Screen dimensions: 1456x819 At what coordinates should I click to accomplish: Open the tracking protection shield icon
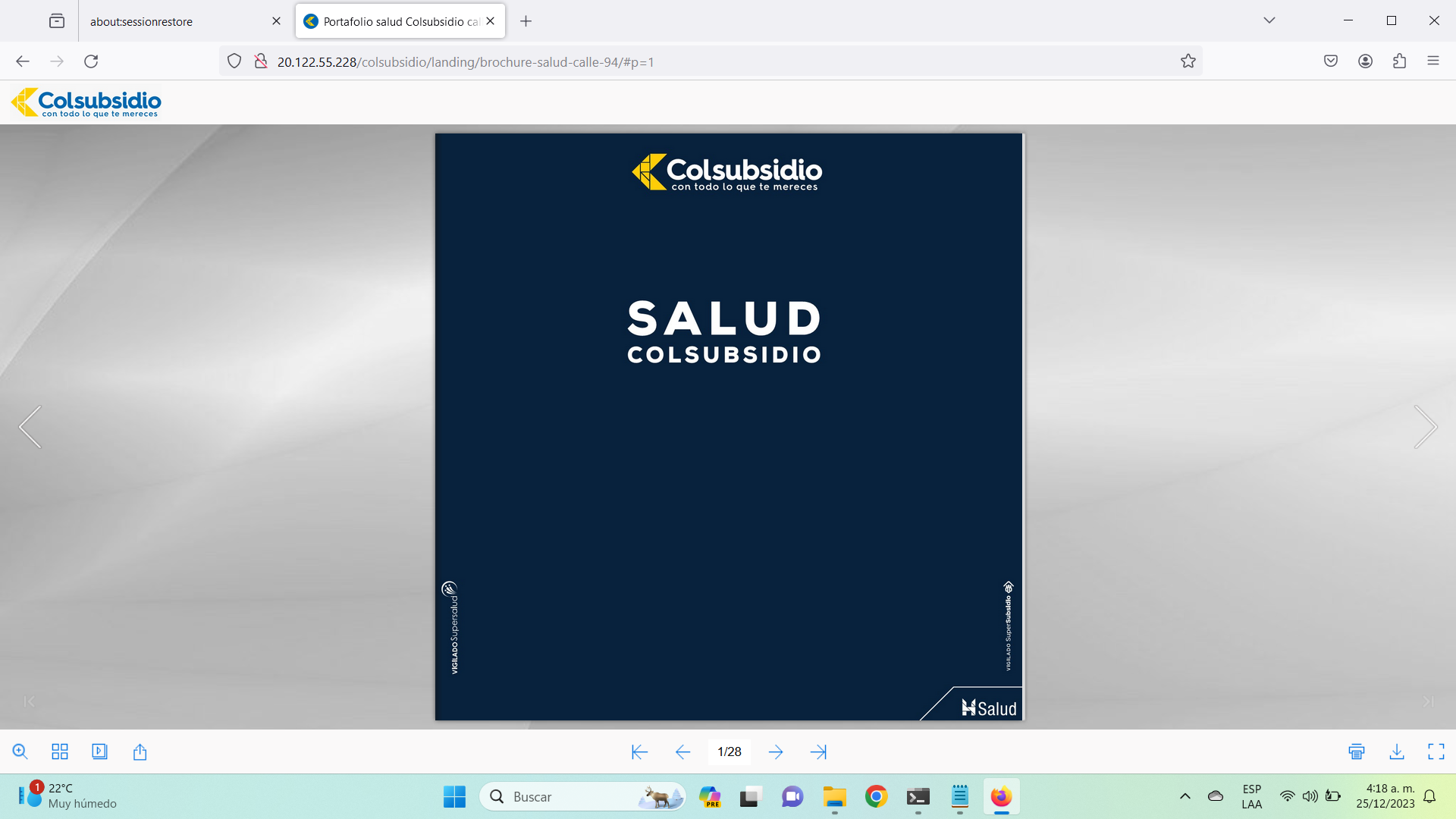coord(234,61)
